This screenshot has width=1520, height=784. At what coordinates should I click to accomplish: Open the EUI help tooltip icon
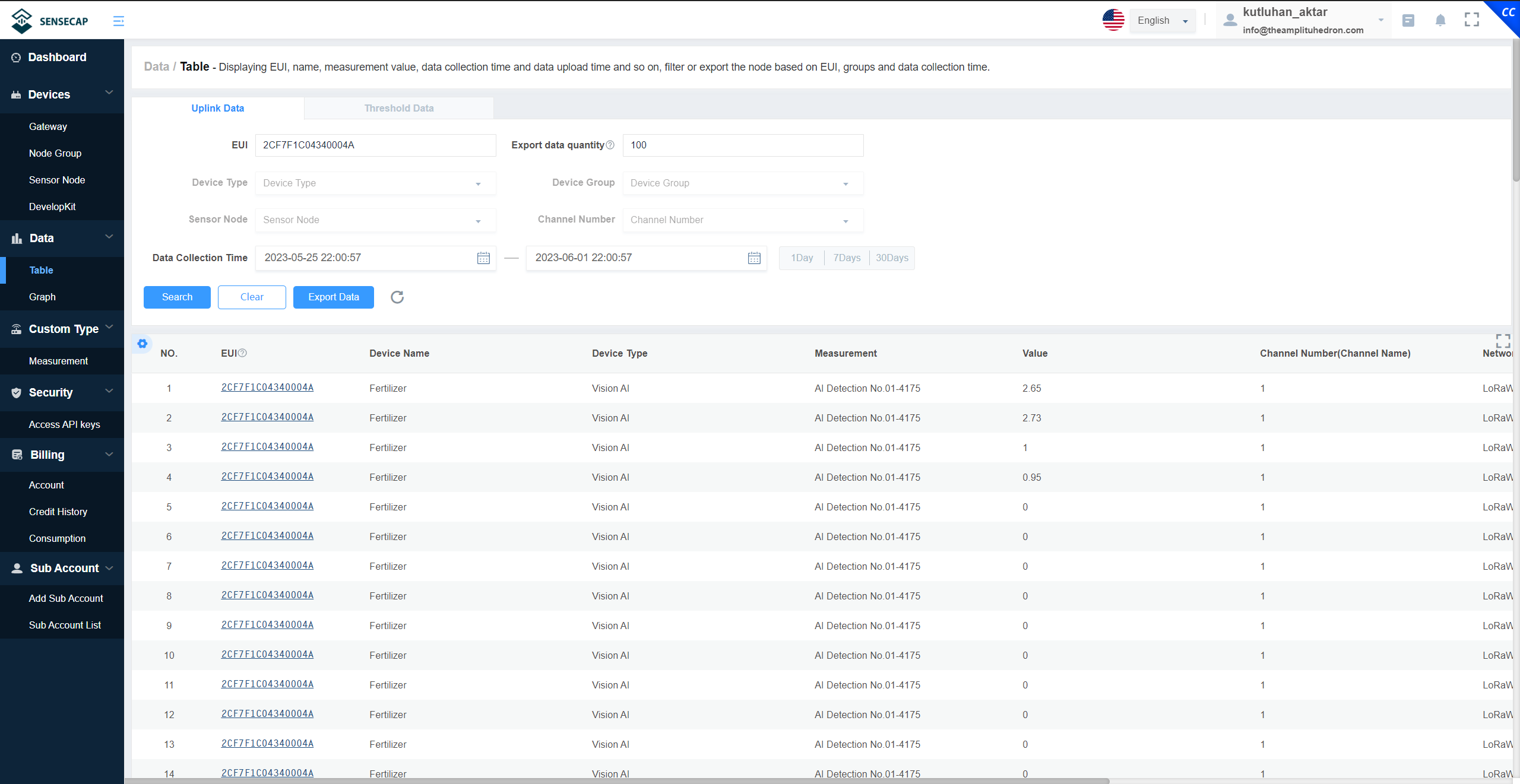(x=242, y=353)
